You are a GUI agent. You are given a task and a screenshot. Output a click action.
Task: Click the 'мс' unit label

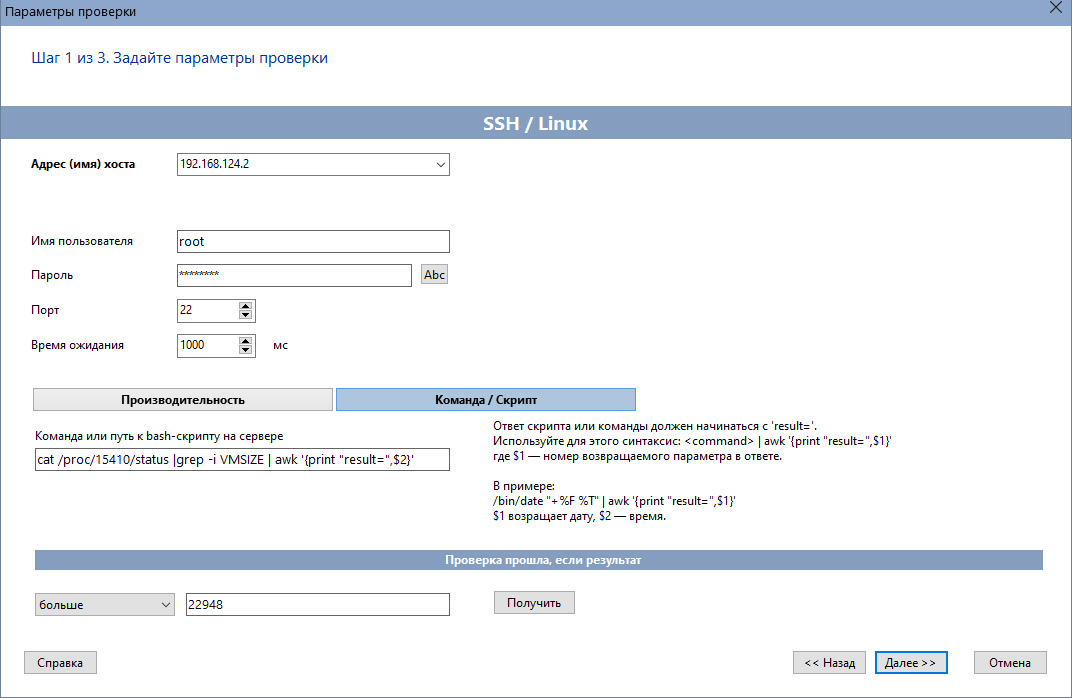280,345
